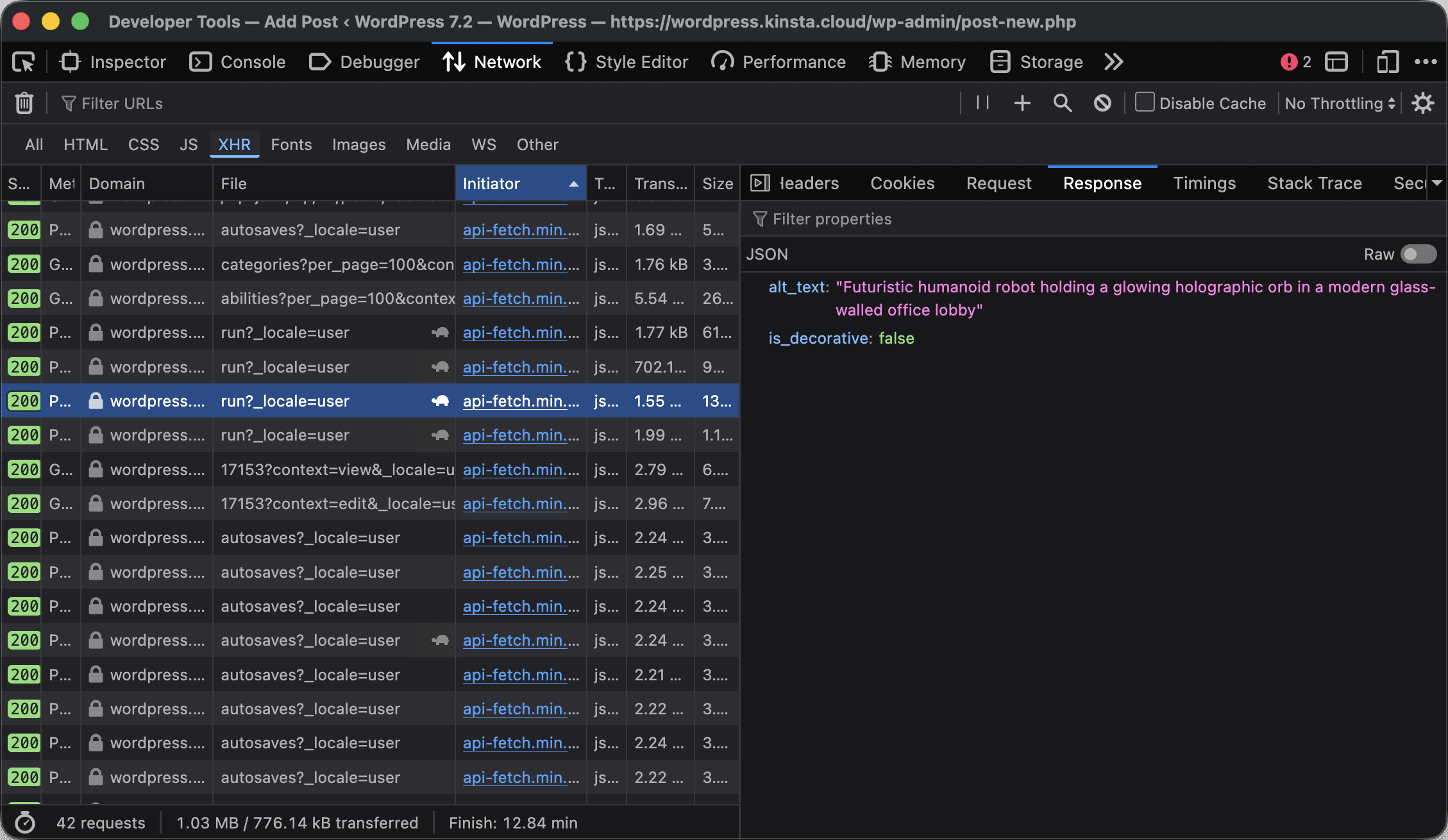This screenshot has height=840, width=1448.
Task: Focus the Filter URLs field
Action: tap(507, 103)
